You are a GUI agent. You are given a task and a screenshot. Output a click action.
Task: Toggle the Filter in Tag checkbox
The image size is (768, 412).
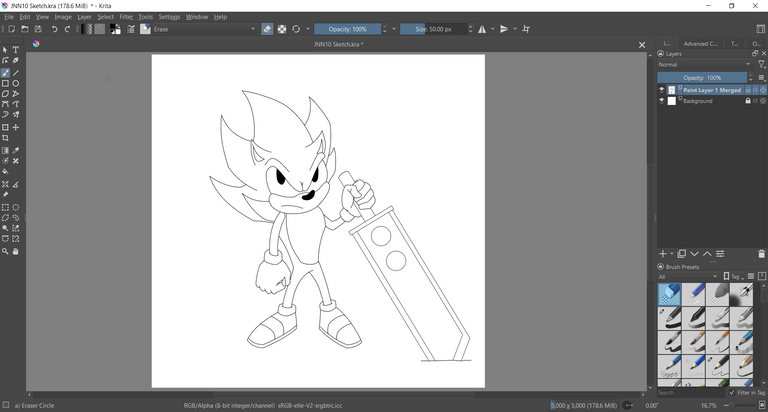click(732, 392)
